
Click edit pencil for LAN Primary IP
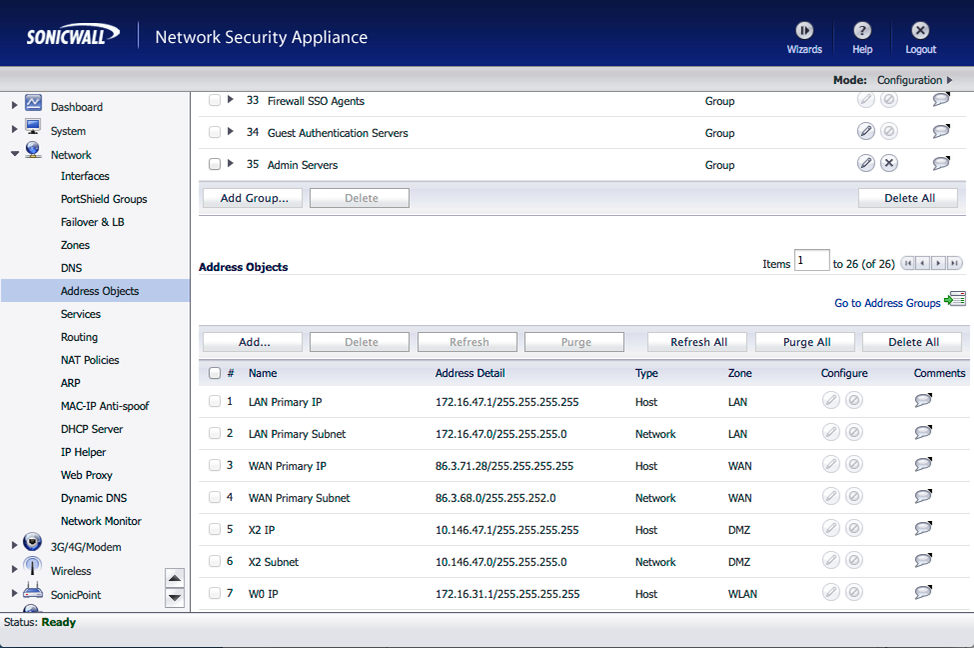click(831, 401)
